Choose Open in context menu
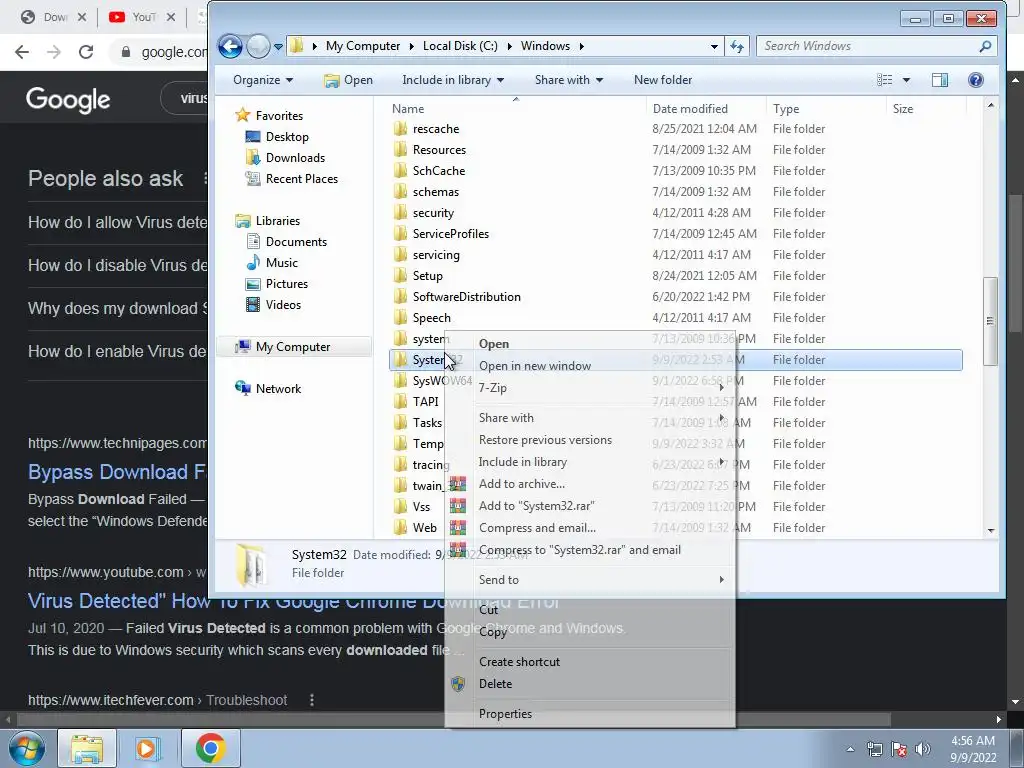The height and width of the screenshot is (768, 1024). (x=589, y=344)
